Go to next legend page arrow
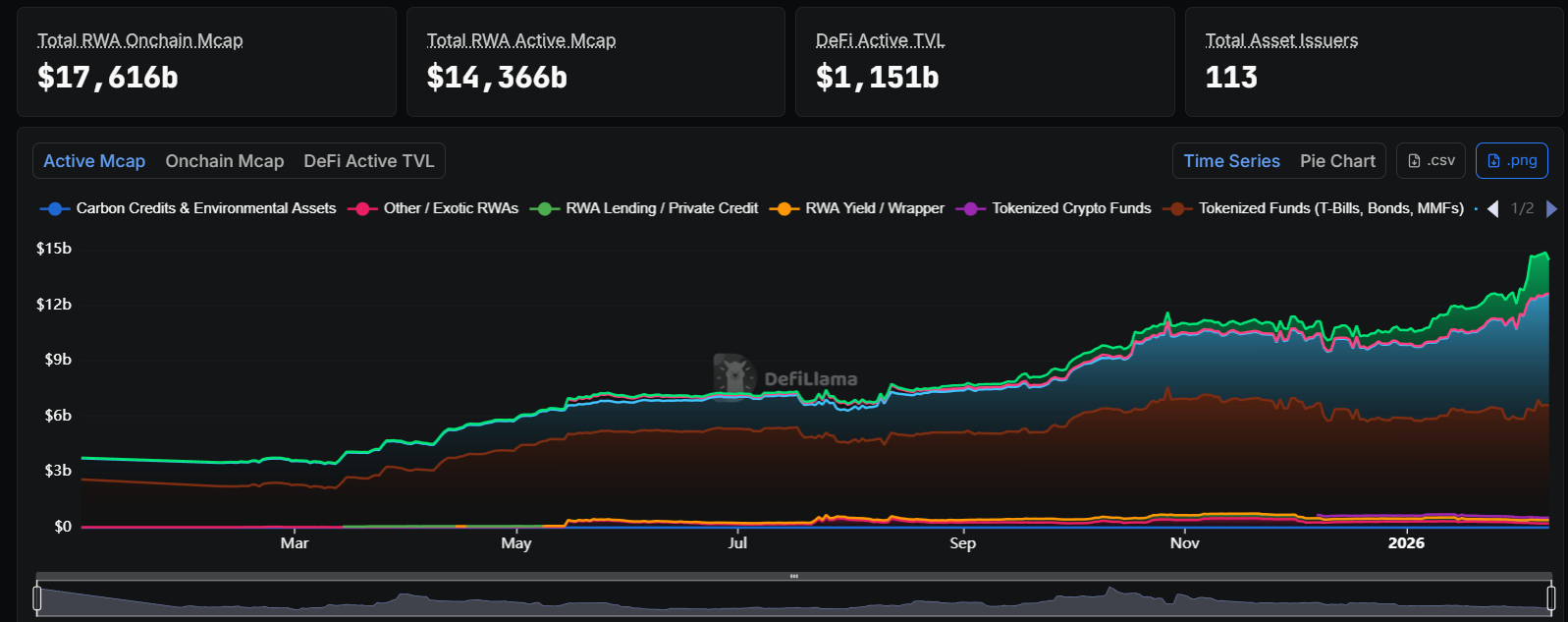 pyautogui.click(x=1551, y=208)
